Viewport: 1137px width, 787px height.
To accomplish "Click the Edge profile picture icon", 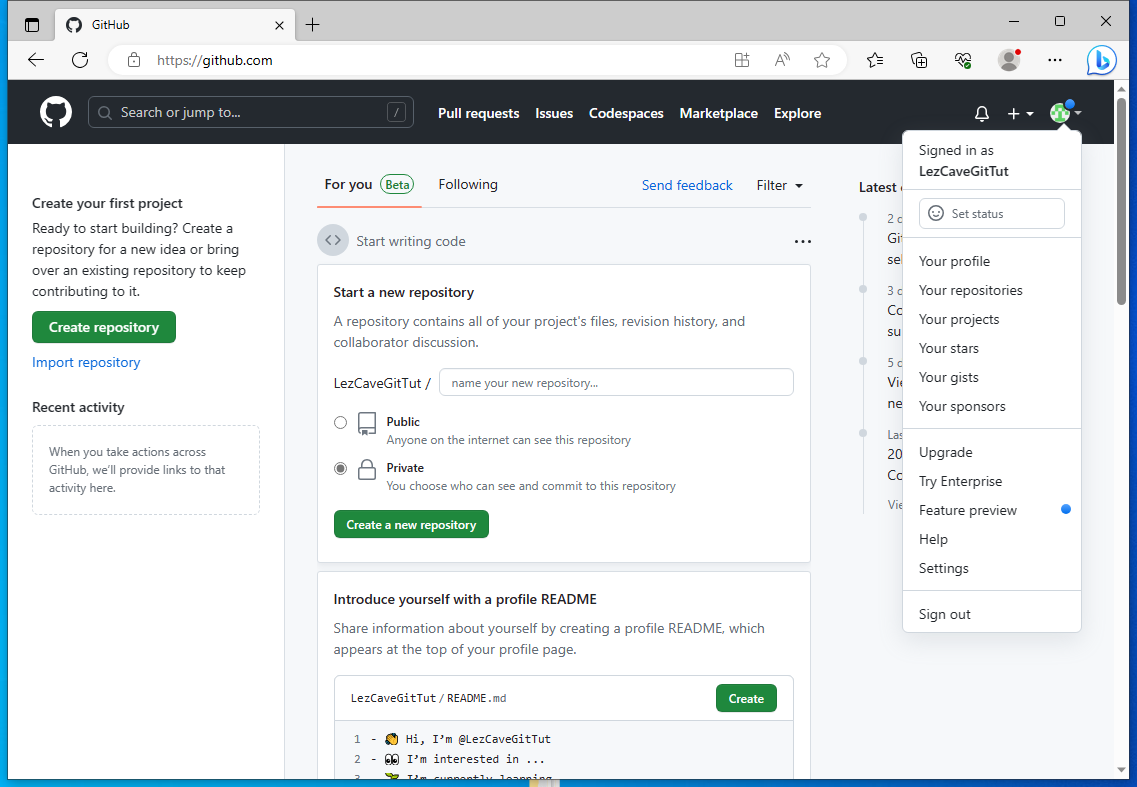I will coord(1009,60).
